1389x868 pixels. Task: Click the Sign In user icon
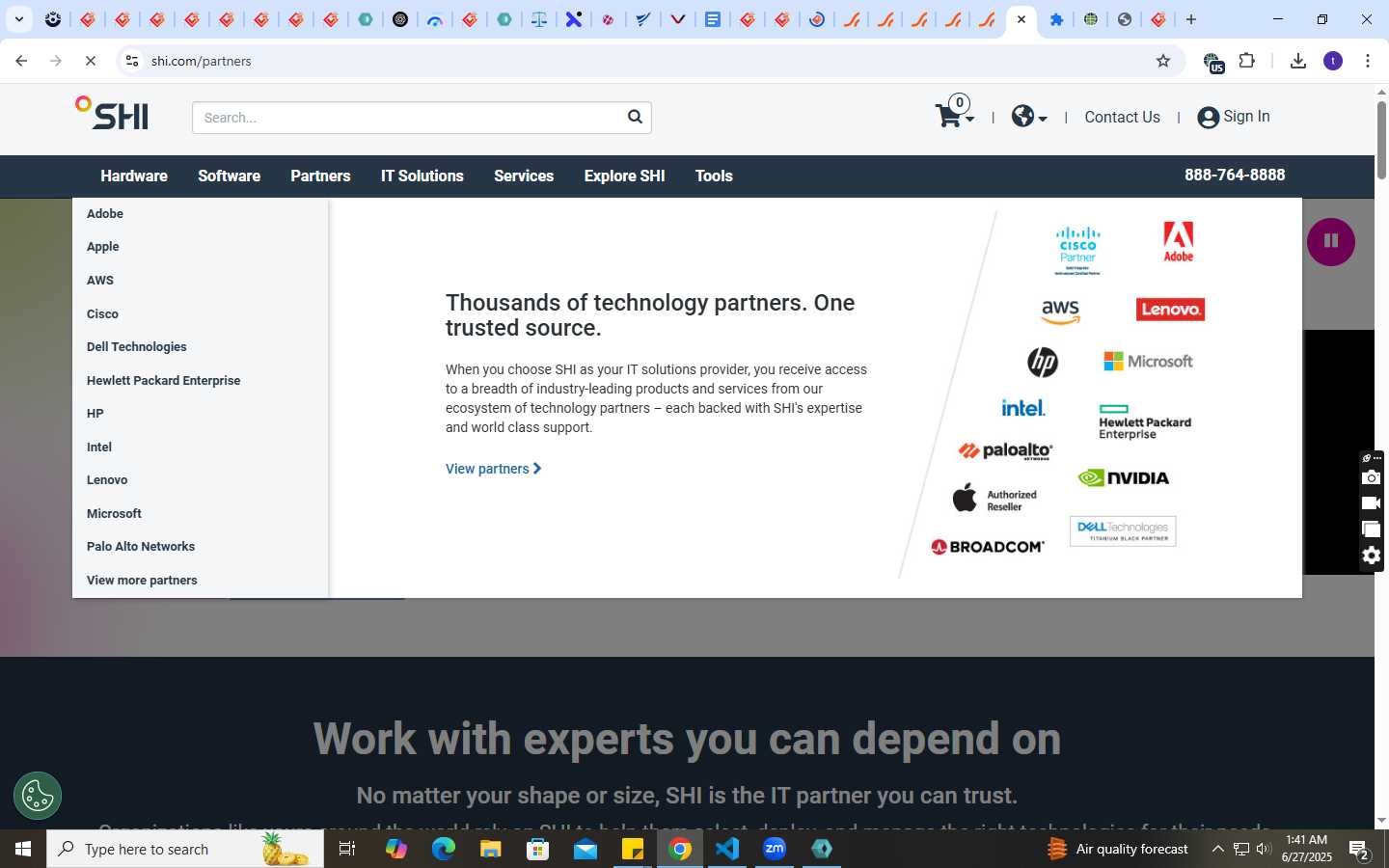click(x=1208, y=118)
